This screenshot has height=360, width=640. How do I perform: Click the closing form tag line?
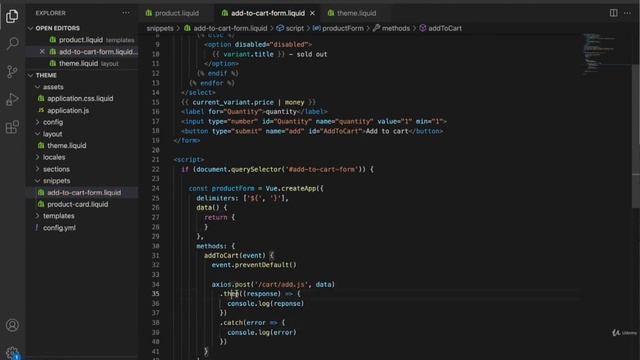tap(187, 140)
